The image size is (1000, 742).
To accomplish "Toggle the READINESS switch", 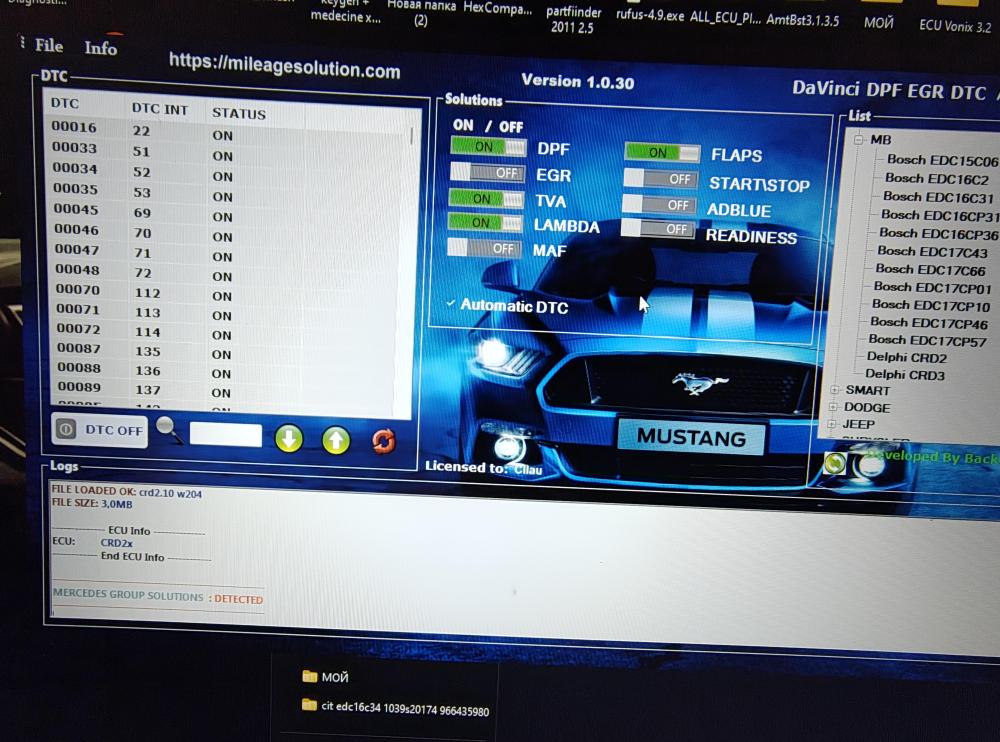I will (658, 228).
